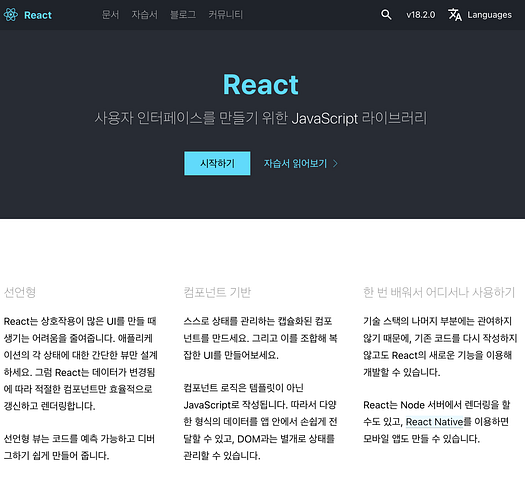The image size is (525, 491).
Task: Click the 컴포넌트 기반 heading
Action: coord(217,292)
